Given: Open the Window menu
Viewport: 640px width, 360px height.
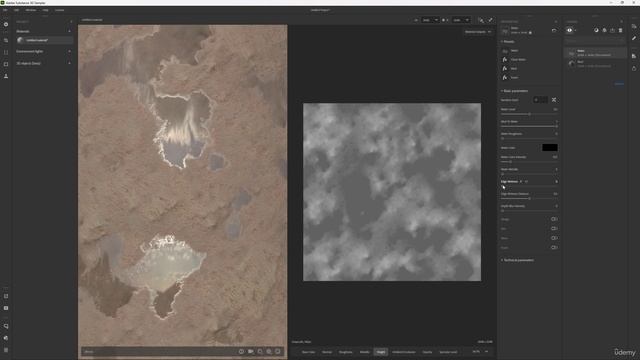Looking at the screenshot, I should 31,10.
